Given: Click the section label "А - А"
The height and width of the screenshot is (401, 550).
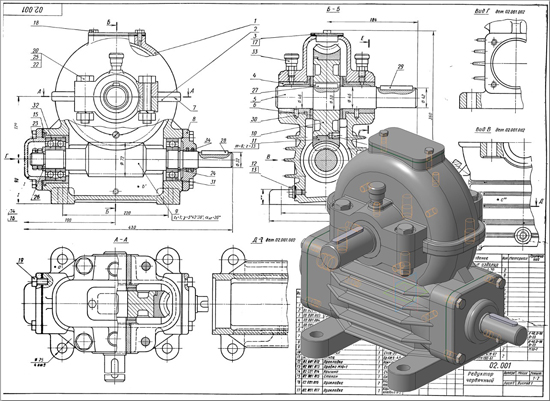Looking at the screenshot, I should pos(121,240).
